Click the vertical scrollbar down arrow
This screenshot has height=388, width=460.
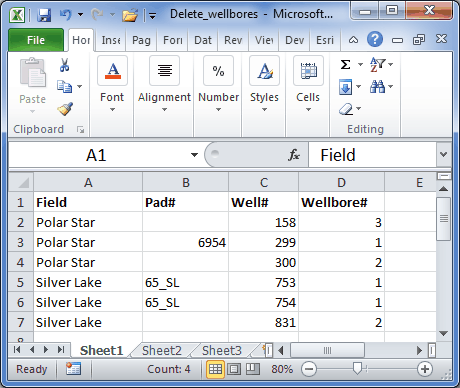[x=444, y=333]
